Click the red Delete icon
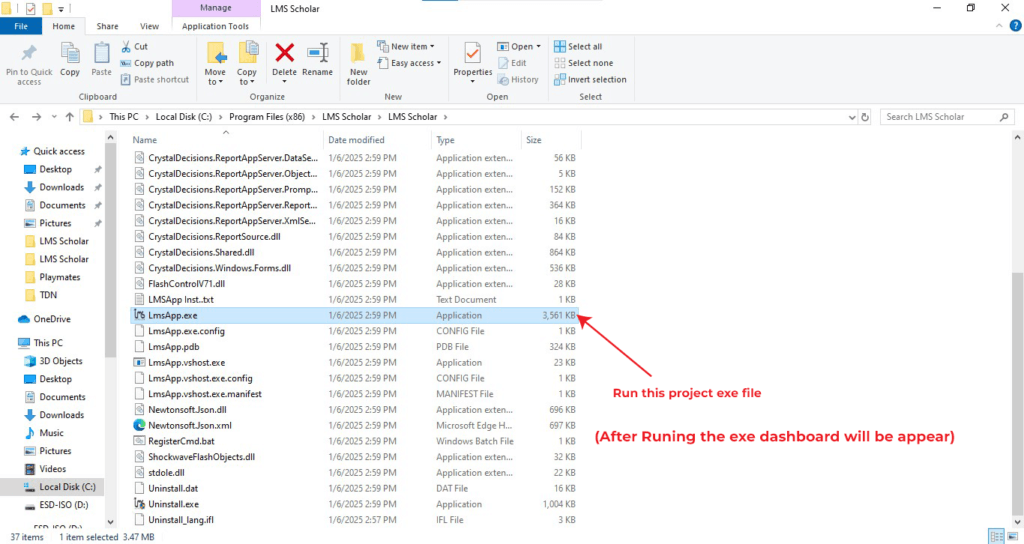 [x=284, y=52]
